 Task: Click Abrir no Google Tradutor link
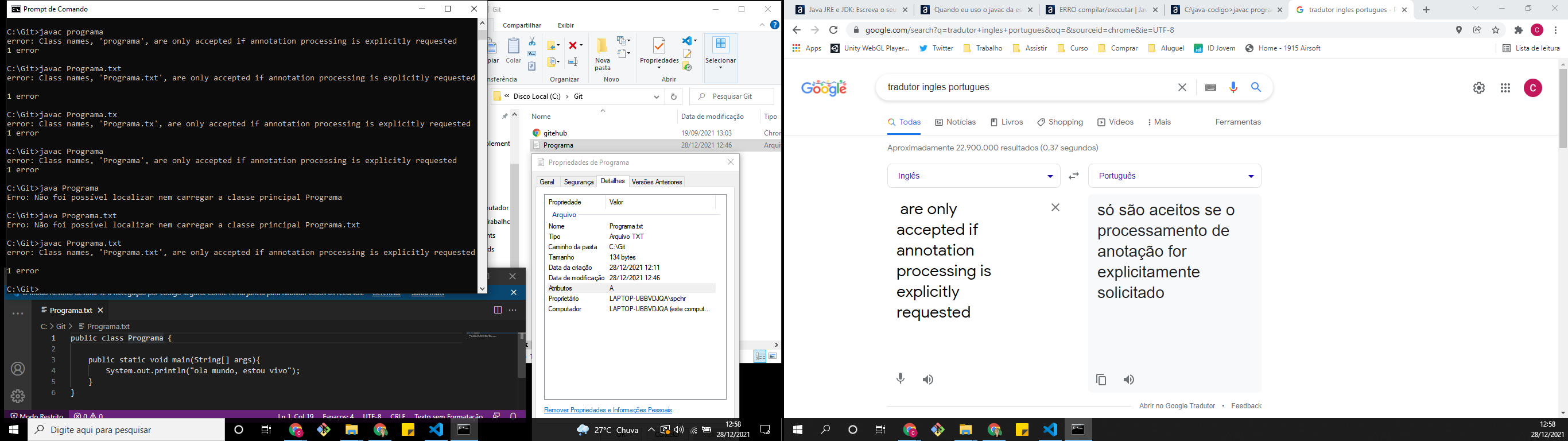click(x=1177, y=405)
